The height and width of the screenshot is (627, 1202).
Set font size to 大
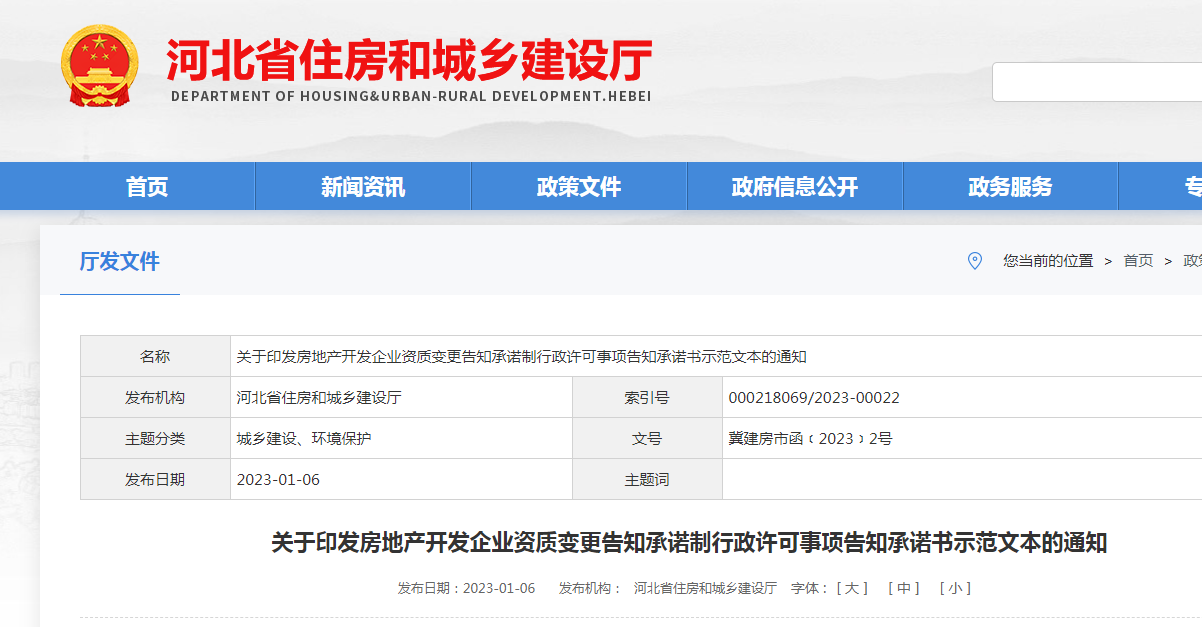tap(852, 588)
